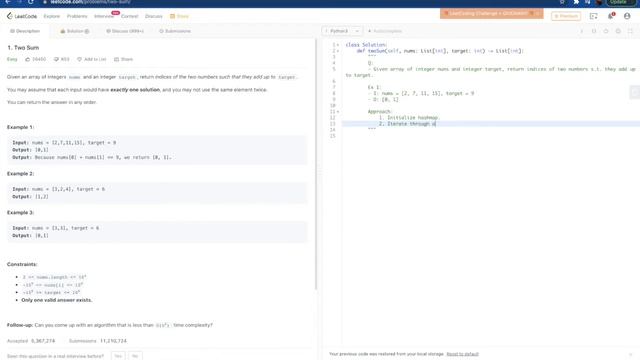This screenshot has width=640, height=360.
Task: Click the 'Constraints:' heading
Action: tap(22, 264)
